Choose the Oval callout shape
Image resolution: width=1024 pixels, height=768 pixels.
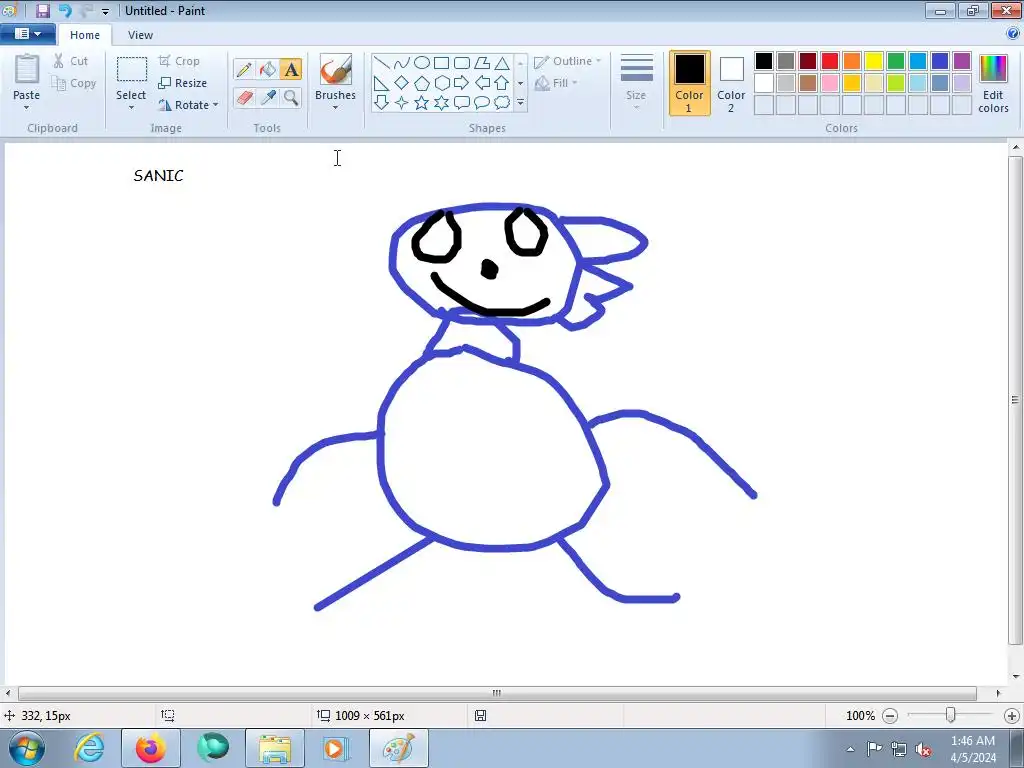(482, 103)
